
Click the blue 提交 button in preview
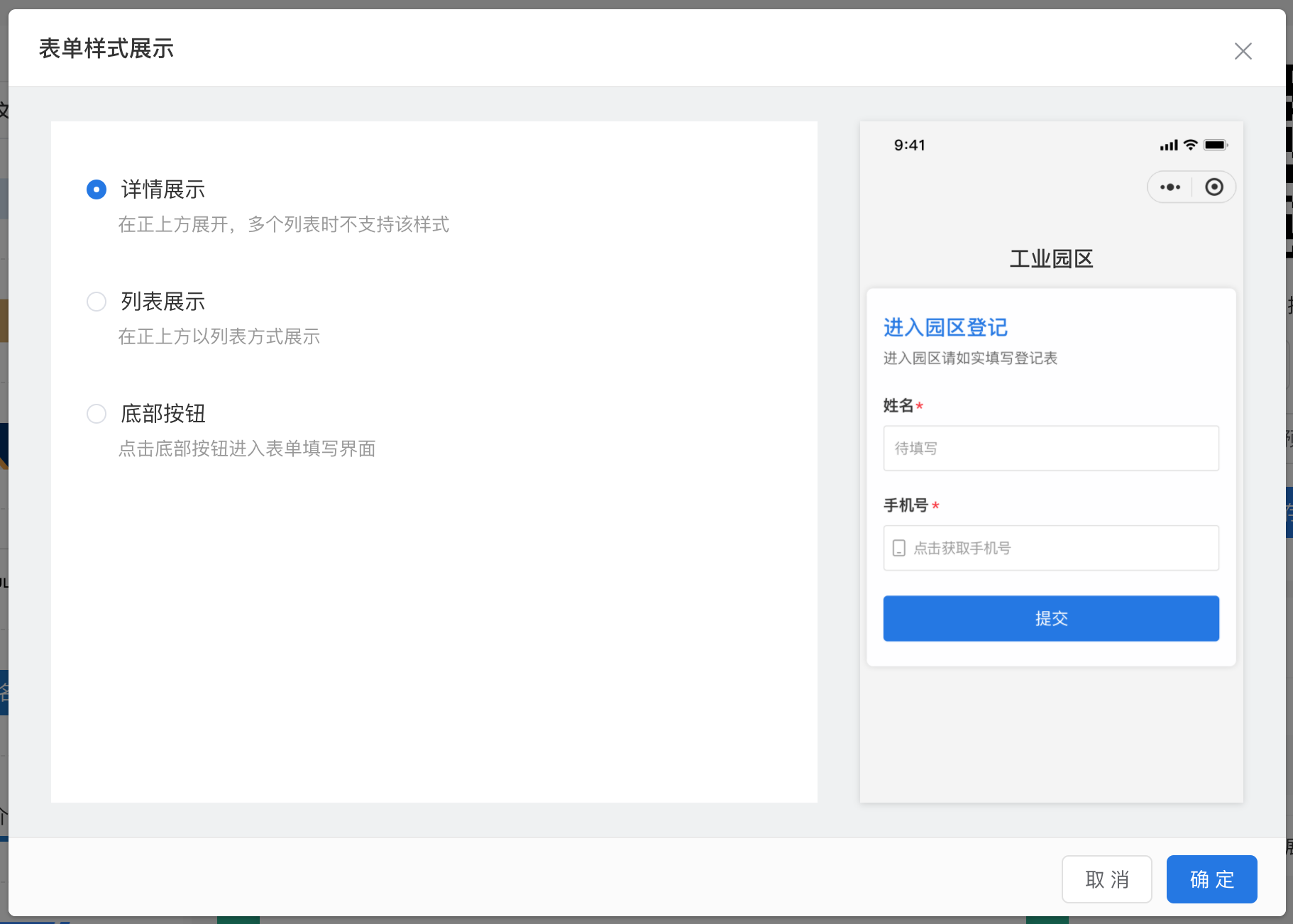(1051, 618)
